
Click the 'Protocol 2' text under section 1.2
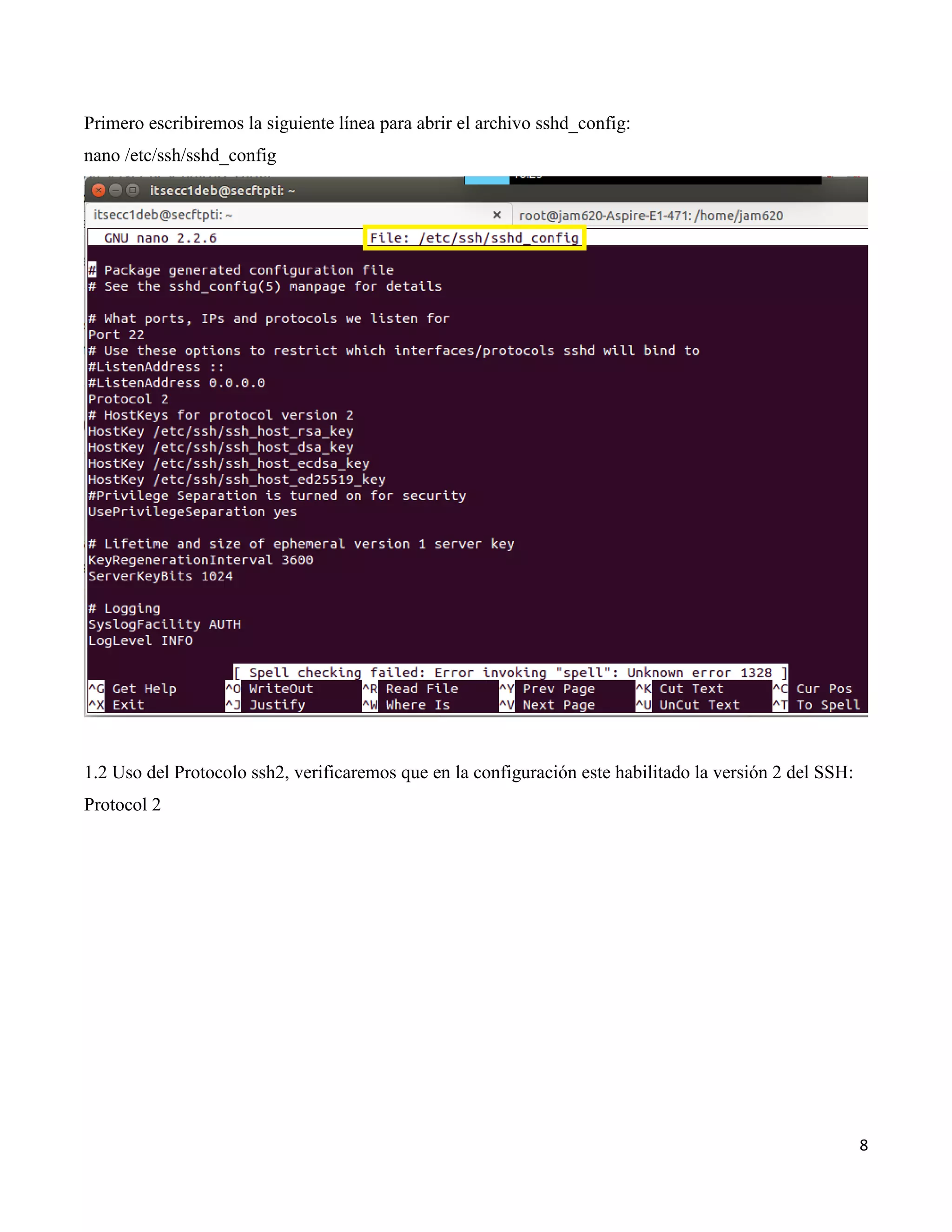(x=122, y=804)
